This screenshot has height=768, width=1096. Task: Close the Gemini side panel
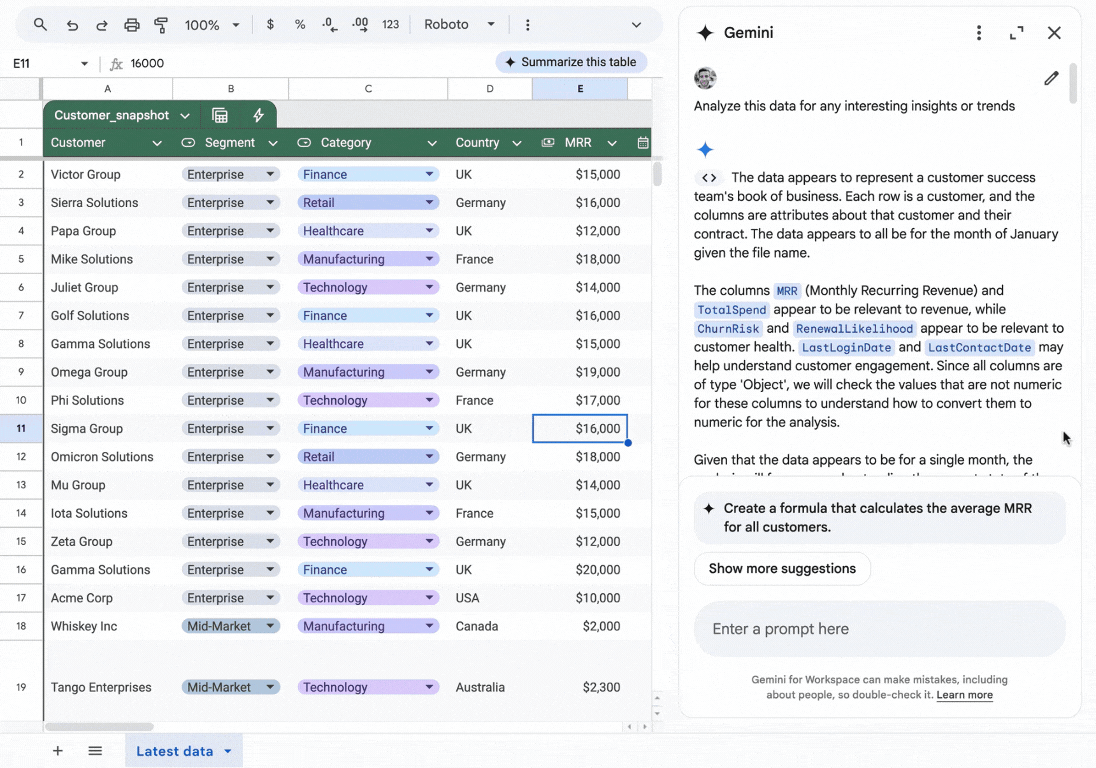[x=1054, y=33]
